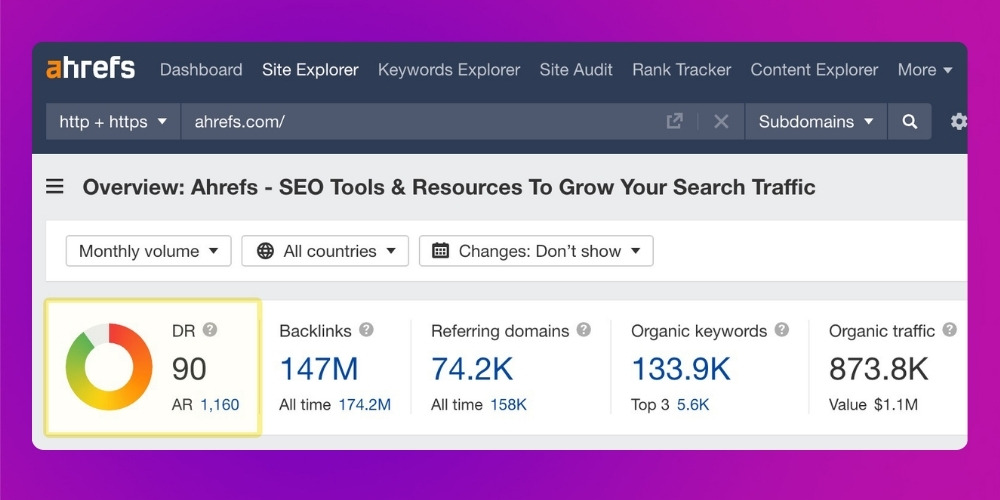Navigate to Content Explorer
This screenshot has width=1000, height=500.
pyautogui.click(x=814, y=70)
